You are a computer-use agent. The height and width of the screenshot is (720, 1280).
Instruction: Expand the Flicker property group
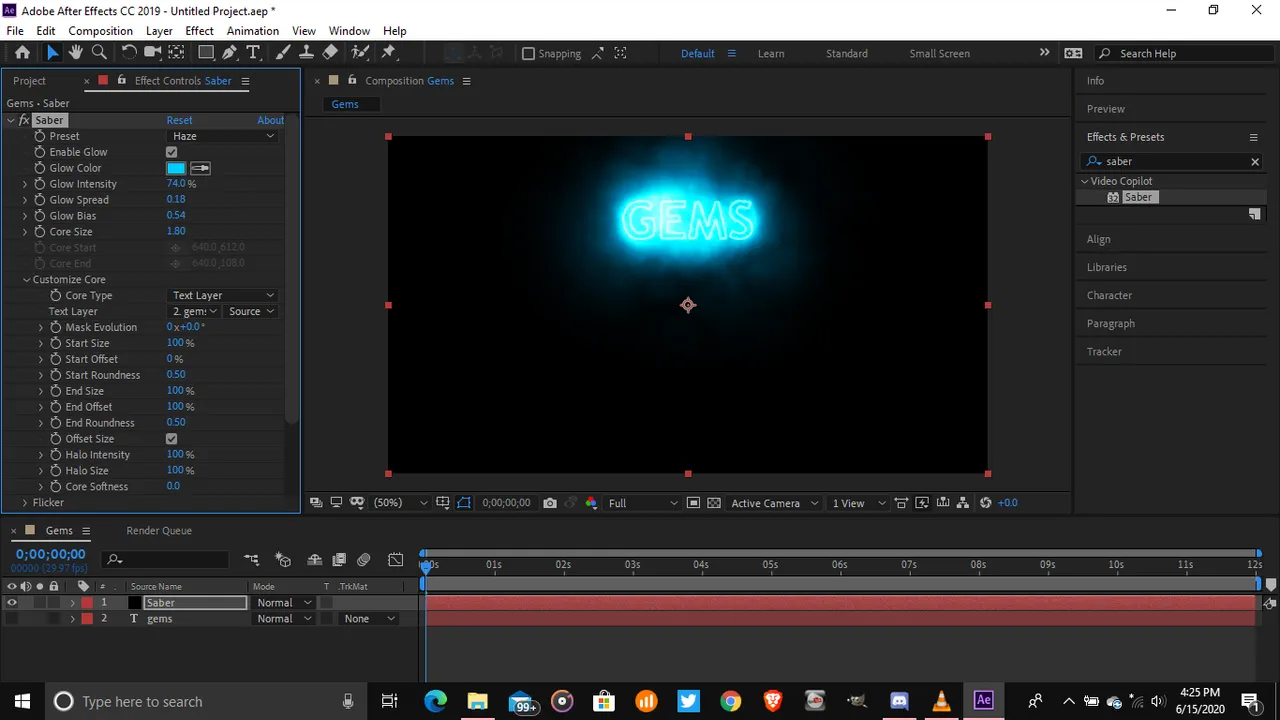pos(25,503)
